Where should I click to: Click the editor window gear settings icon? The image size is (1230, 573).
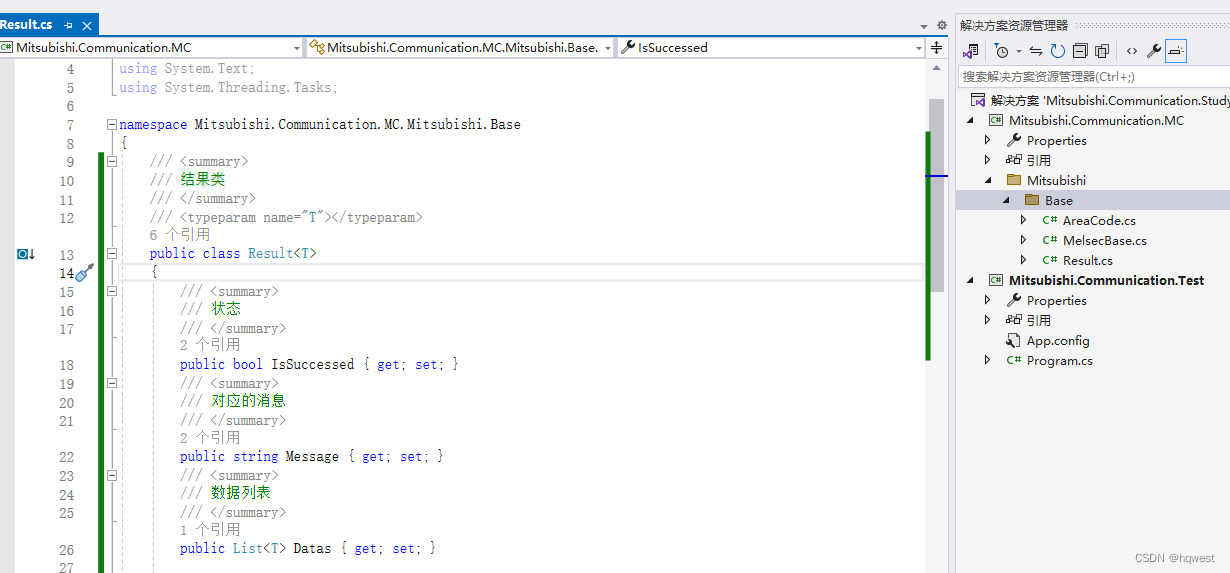(x=941, y=25)
